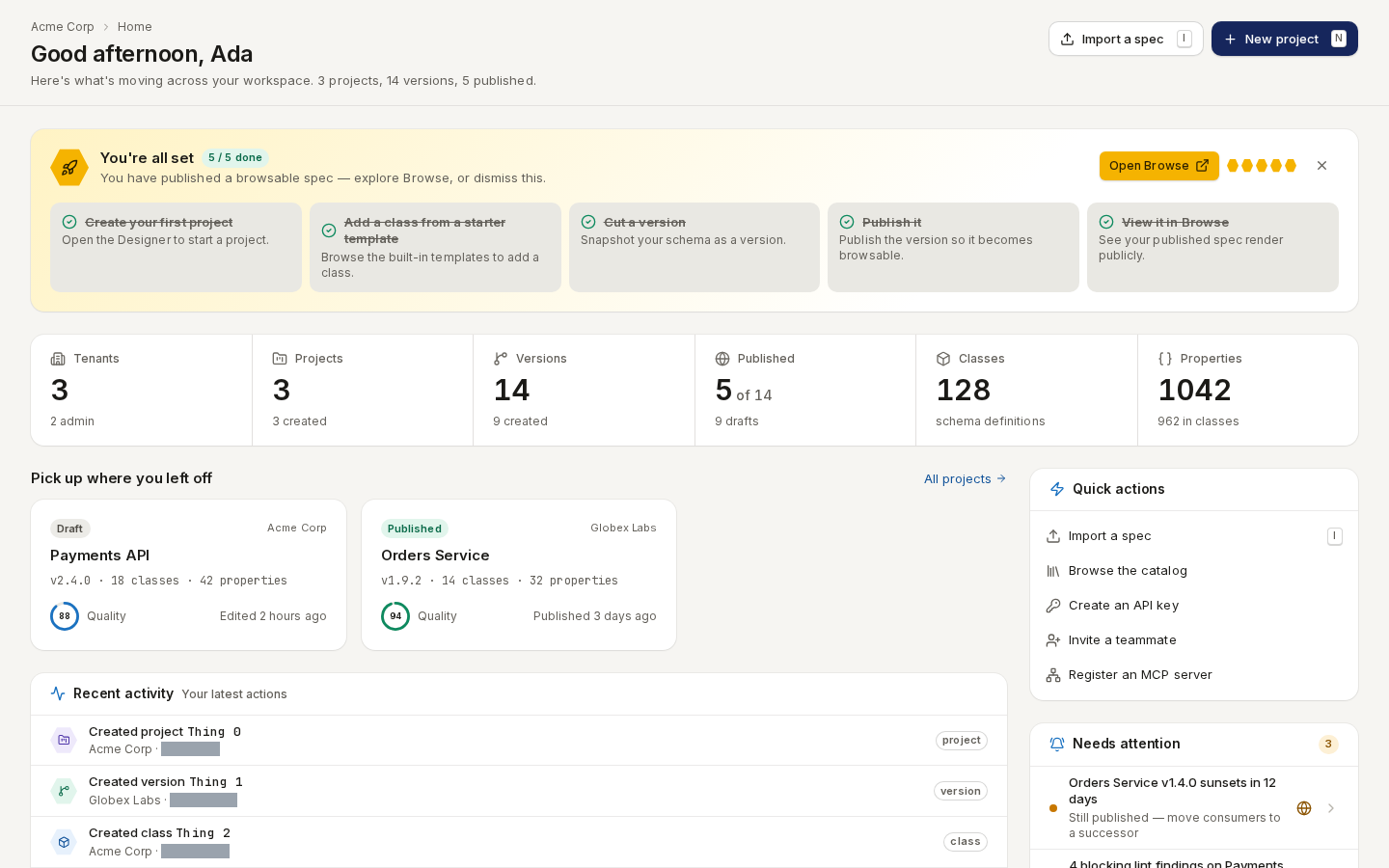Click the Versions branch icon
This screenshot has height=868, width=1389.
tap(501, 359)
